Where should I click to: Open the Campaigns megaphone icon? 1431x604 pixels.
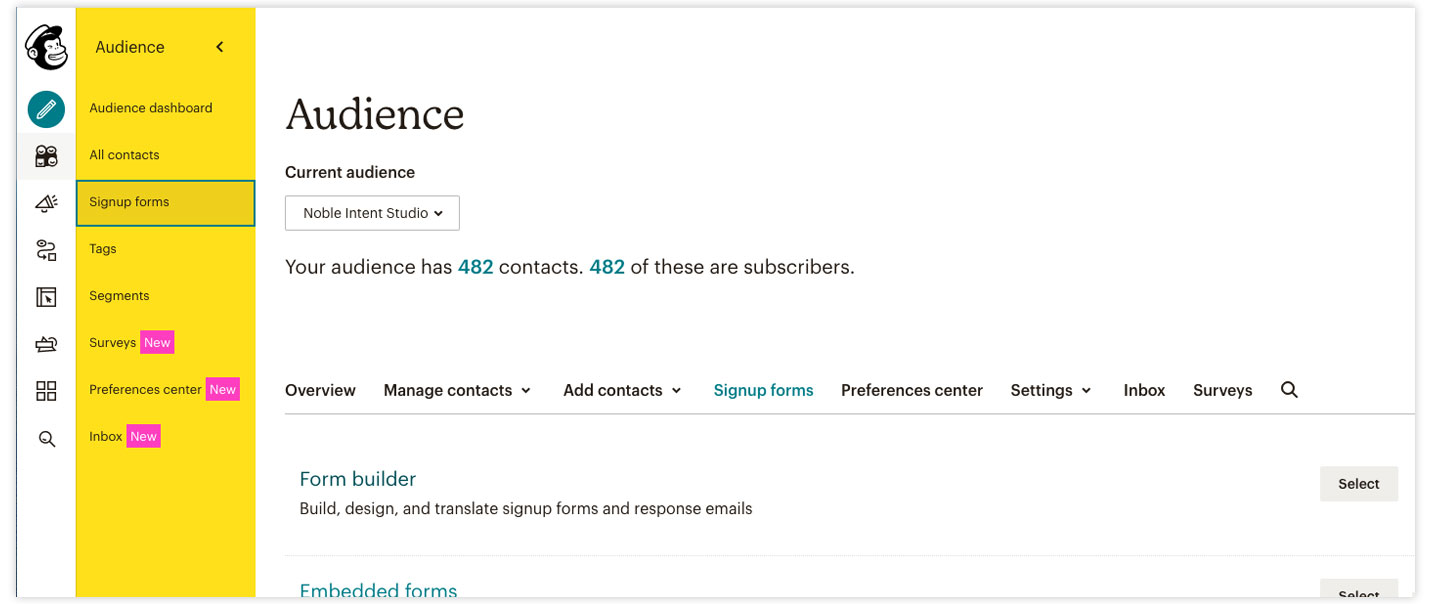click(46, 203)
